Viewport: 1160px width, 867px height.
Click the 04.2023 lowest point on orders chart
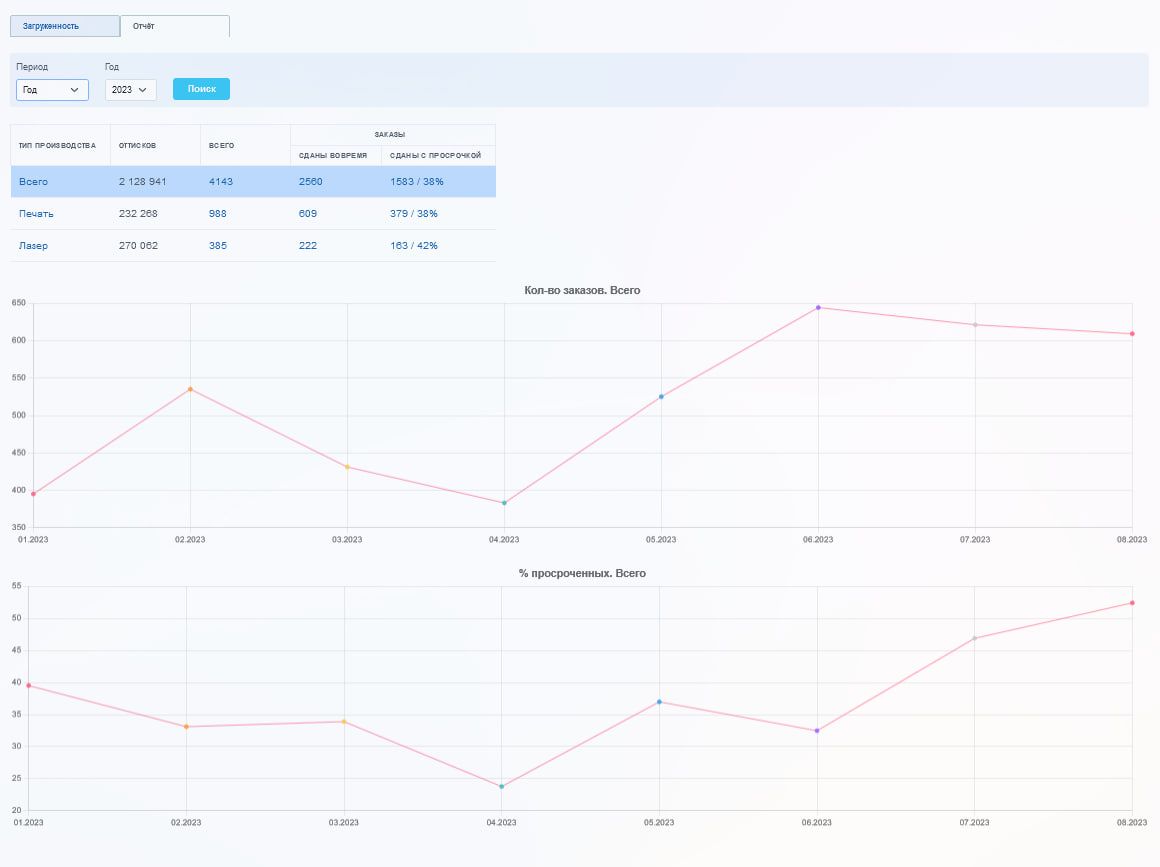point(504,503)
